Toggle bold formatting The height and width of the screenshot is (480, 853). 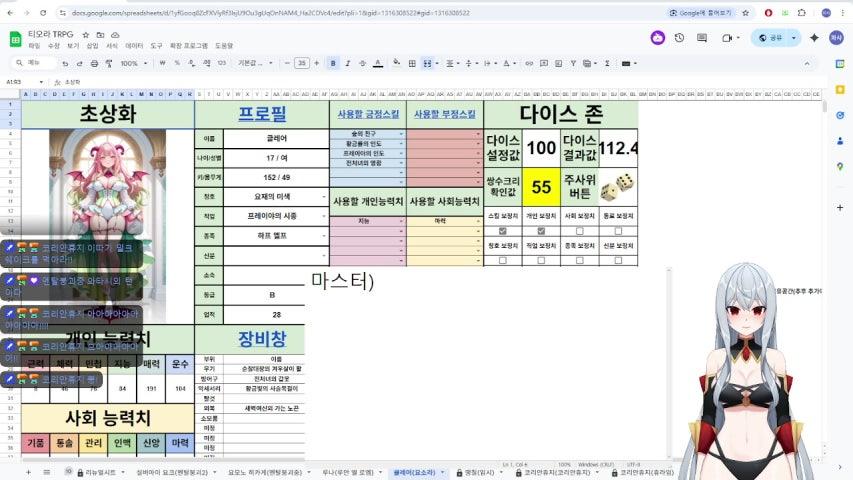click(333, 64)
